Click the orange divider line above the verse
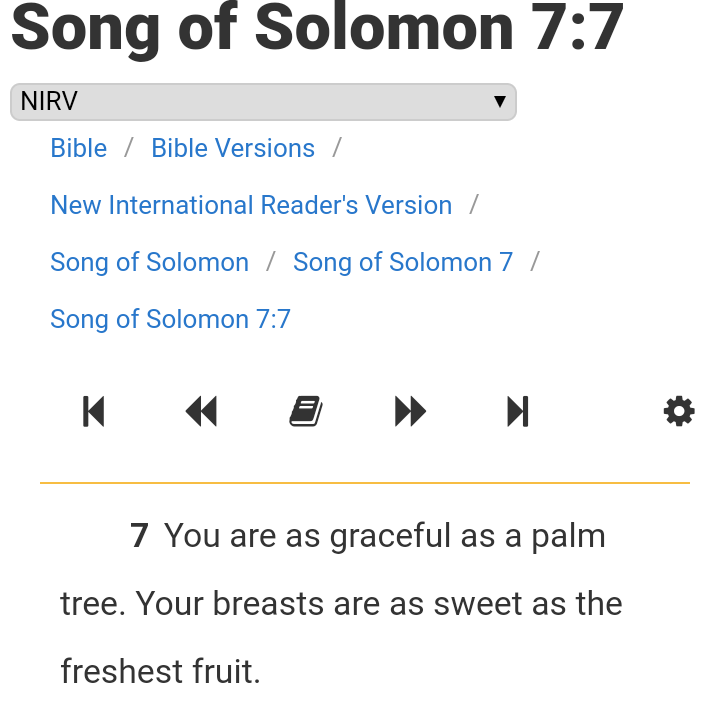 (365, 483)
